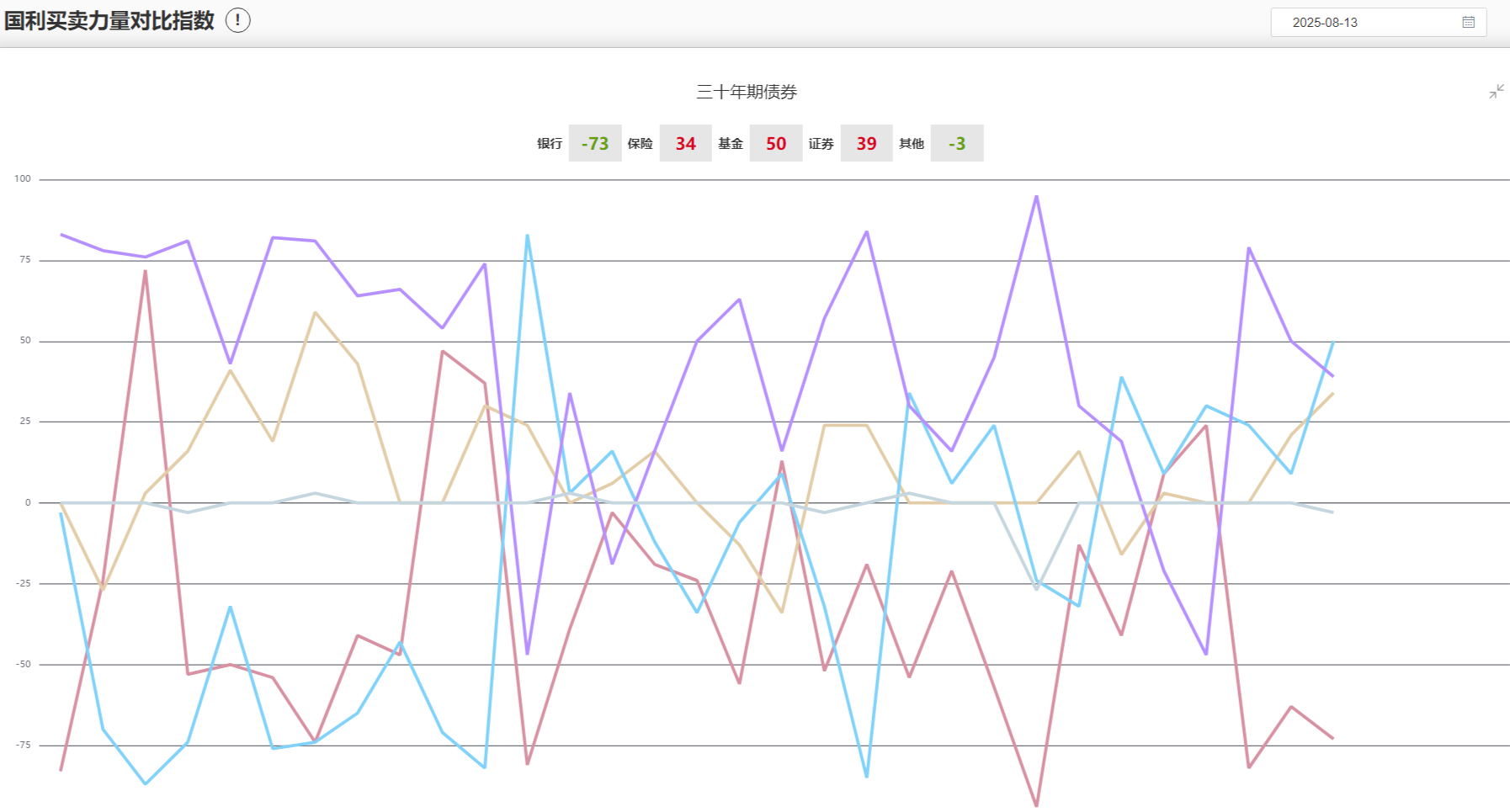Screen dimensions: 1510x812
Task: Click the red 50 value box
Action: [775, 144]
